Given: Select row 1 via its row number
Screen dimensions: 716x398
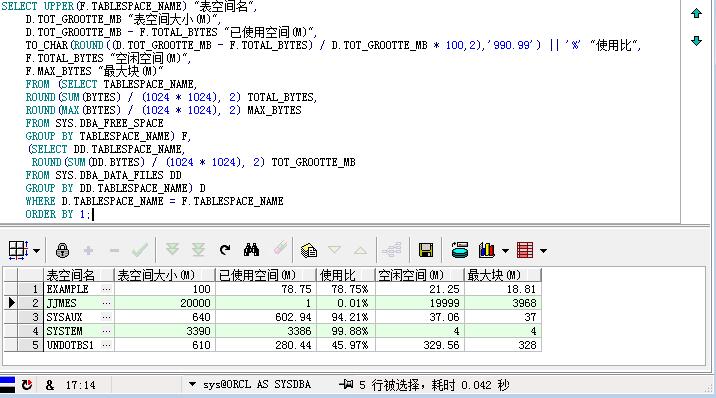Looking at the screenshot, I should coord(31,289).
